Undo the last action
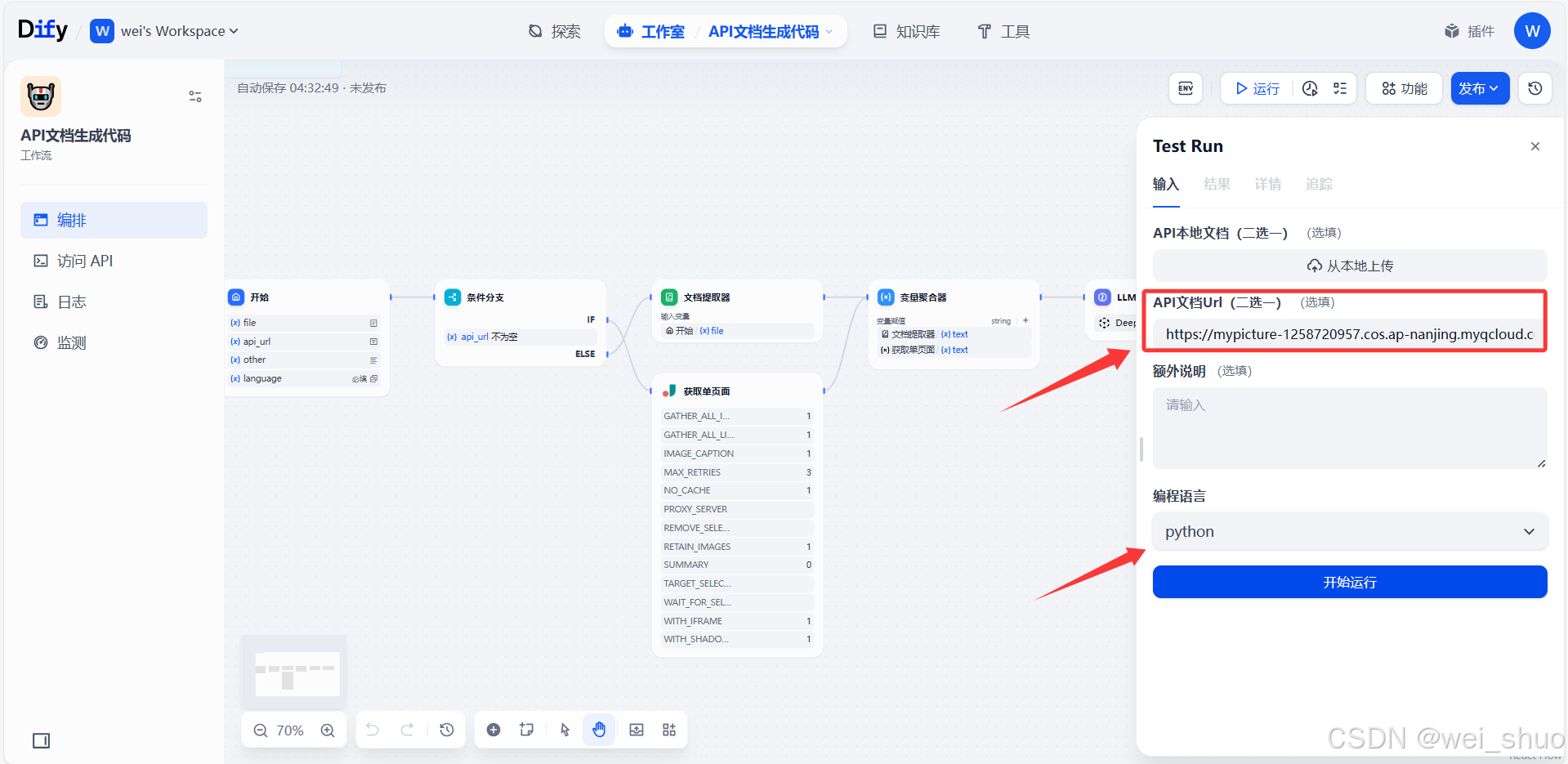This screenshot has width=1568, height=764. 373,730
